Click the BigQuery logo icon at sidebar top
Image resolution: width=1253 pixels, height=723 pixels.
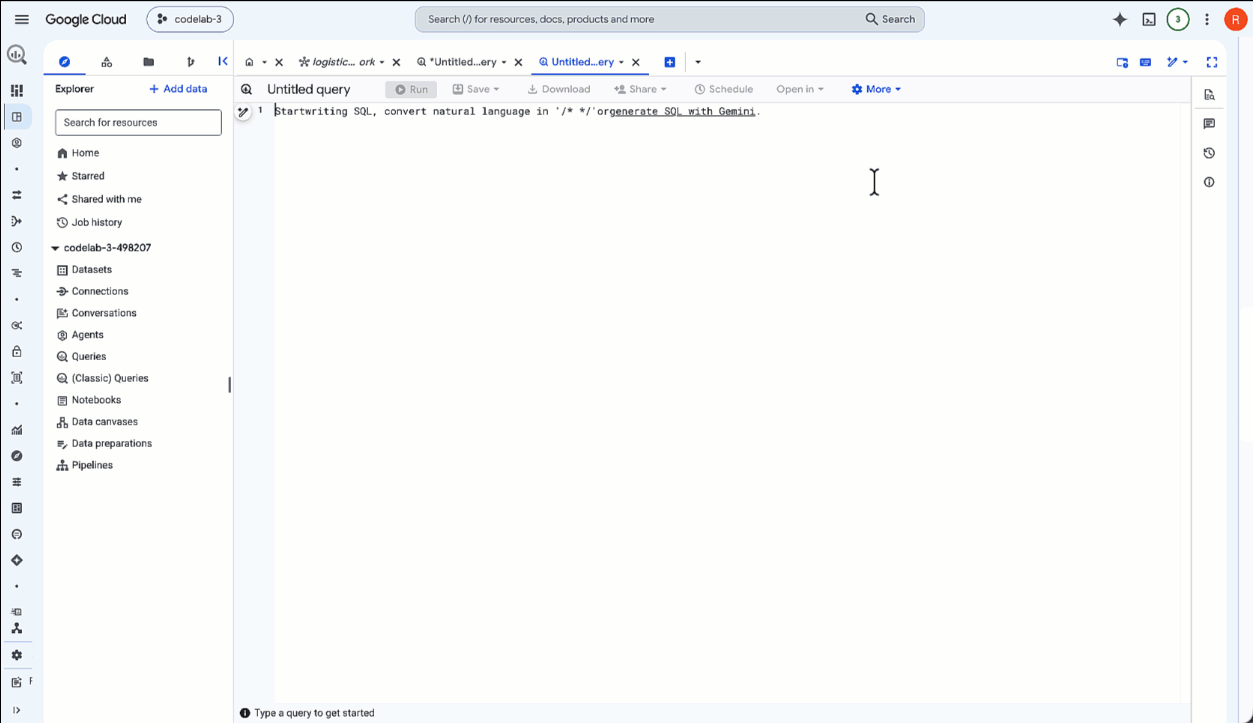click(16, 55)
